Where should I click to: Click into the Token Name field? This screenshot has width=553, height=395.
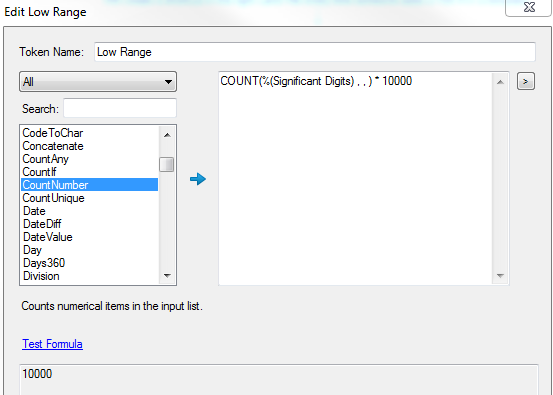(315, 52)
